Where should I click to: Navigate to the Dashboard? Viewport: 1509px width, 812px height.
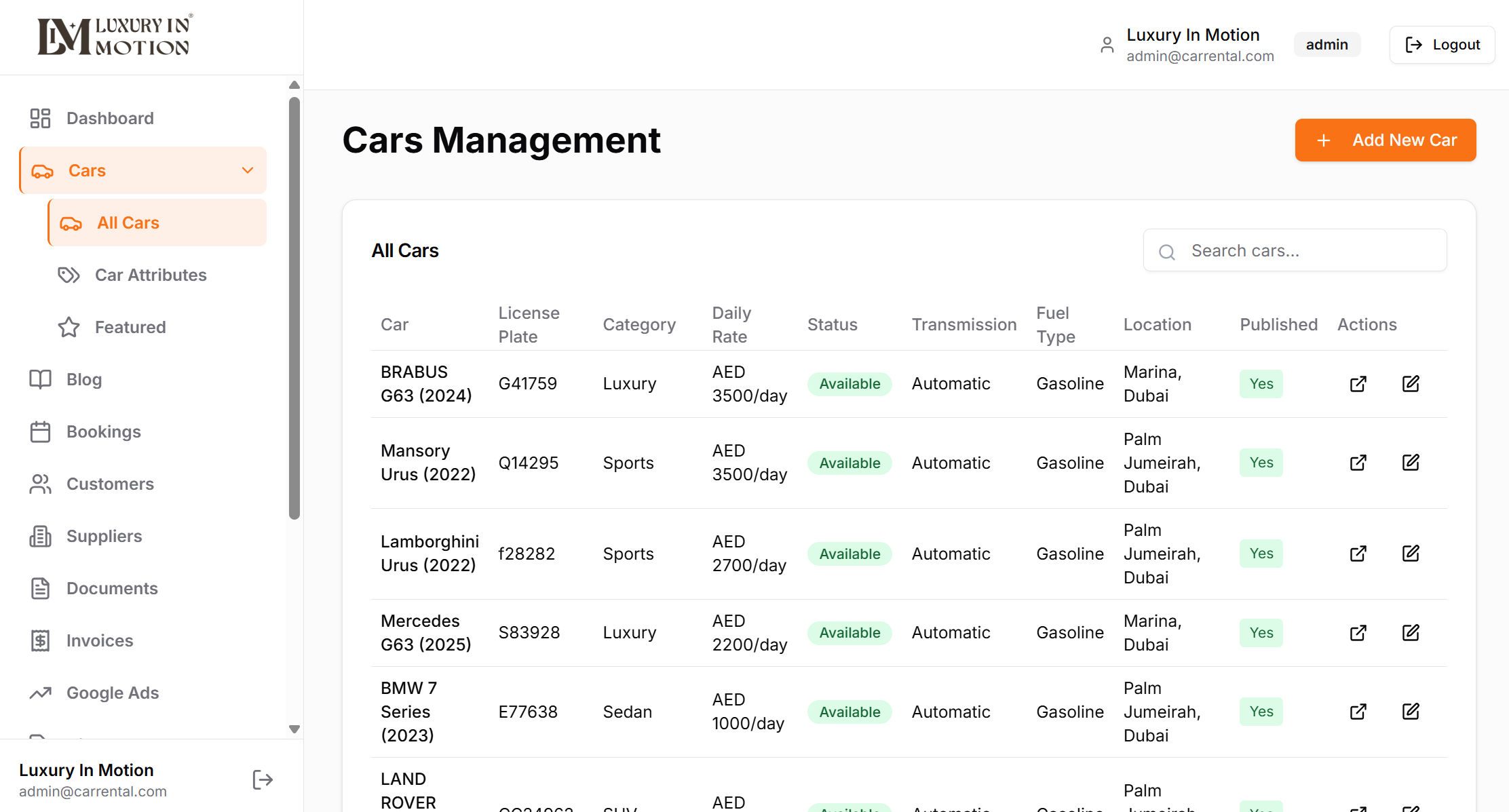coord(109,118)
